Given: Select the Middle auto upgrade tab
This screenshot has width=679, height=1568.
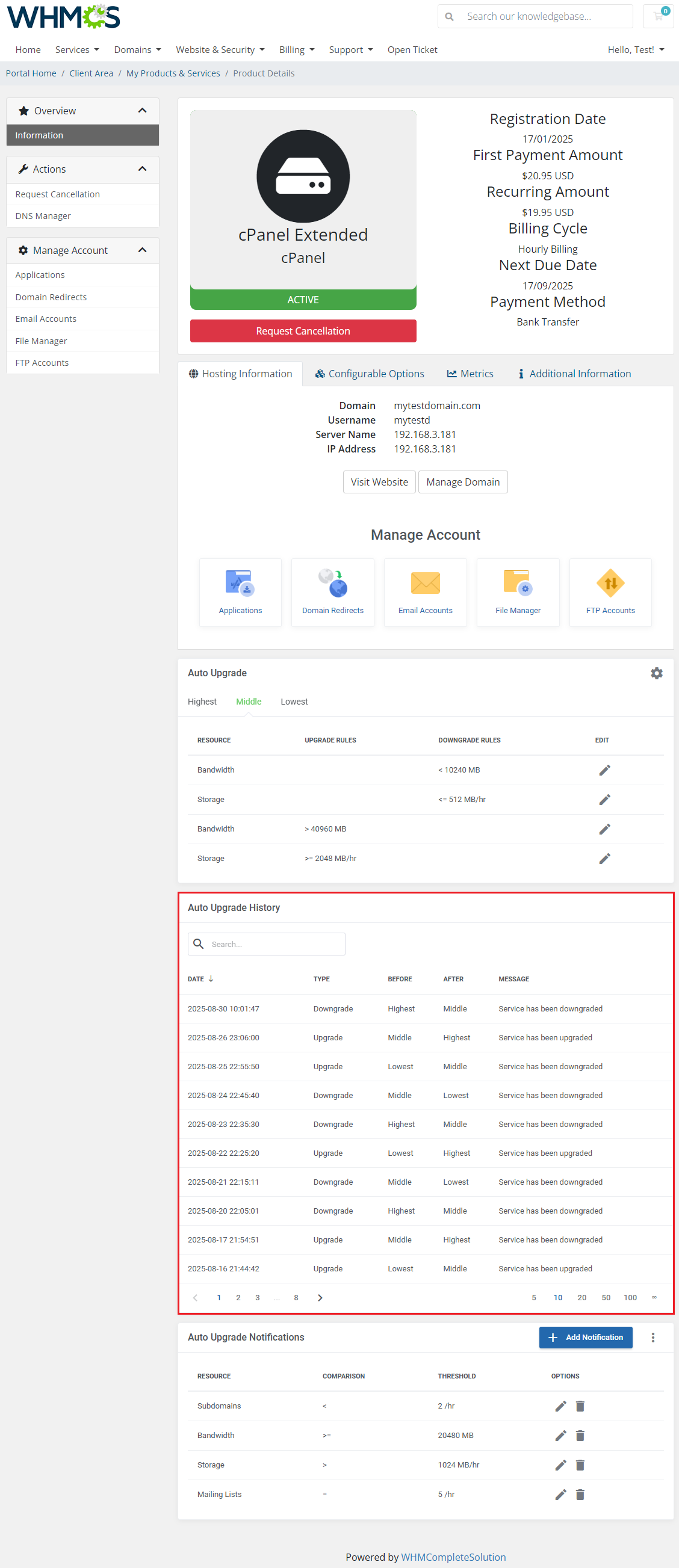Looking at the screenshot, I should (x=249, y=702).
